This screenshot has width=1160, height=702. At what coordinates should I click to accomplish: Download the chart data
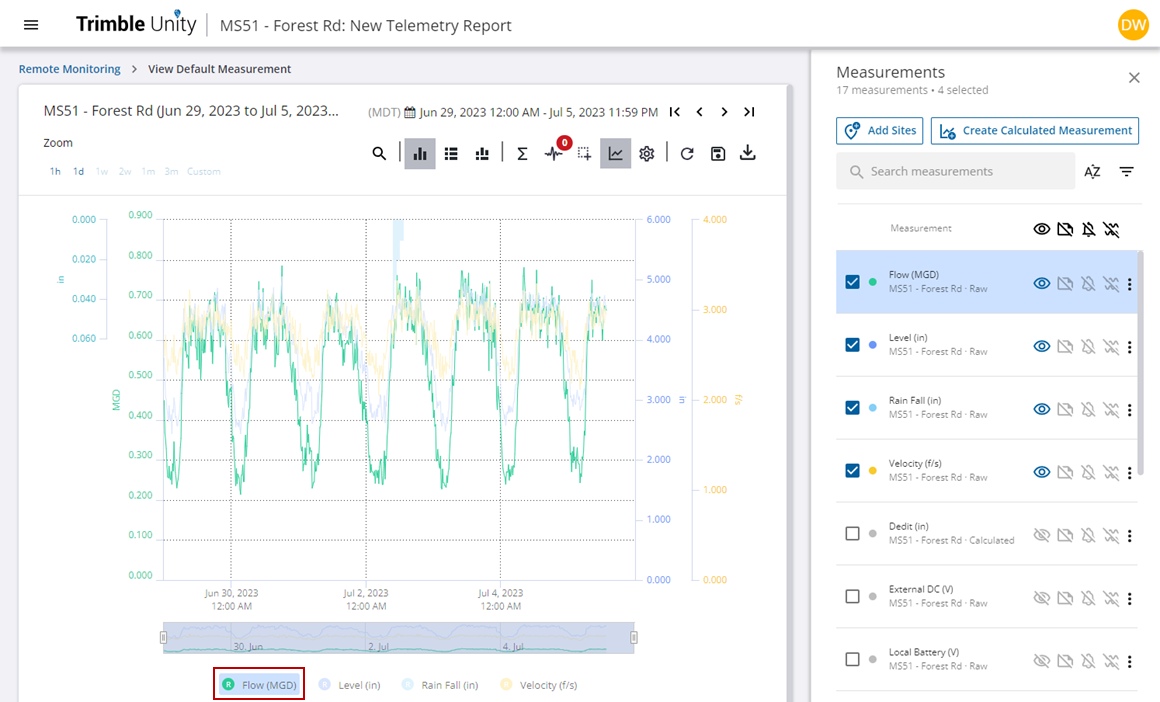(x=747, y=154)
